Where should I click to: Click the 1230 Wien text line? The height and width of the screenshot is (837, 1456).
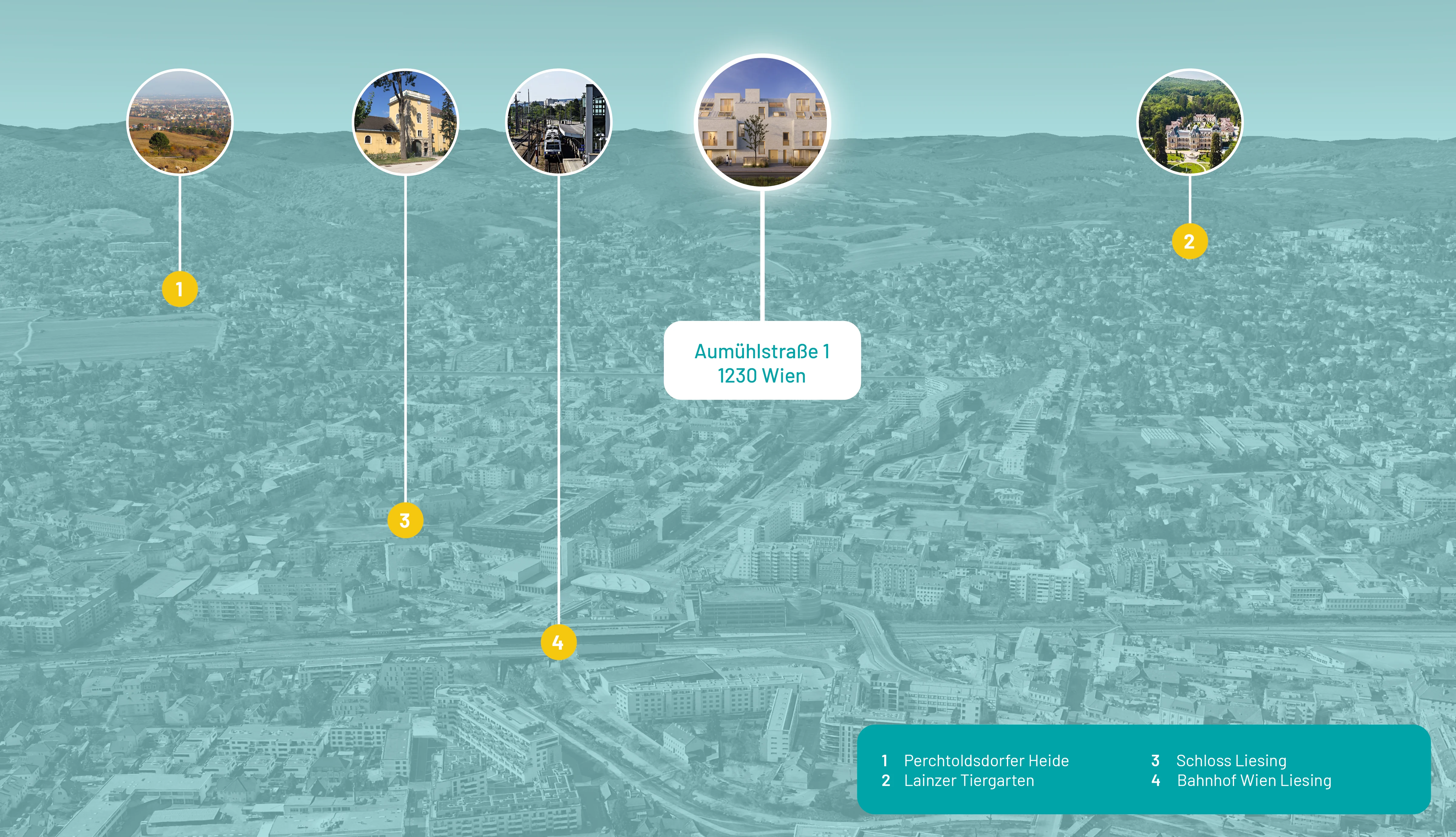coord(762,376)
